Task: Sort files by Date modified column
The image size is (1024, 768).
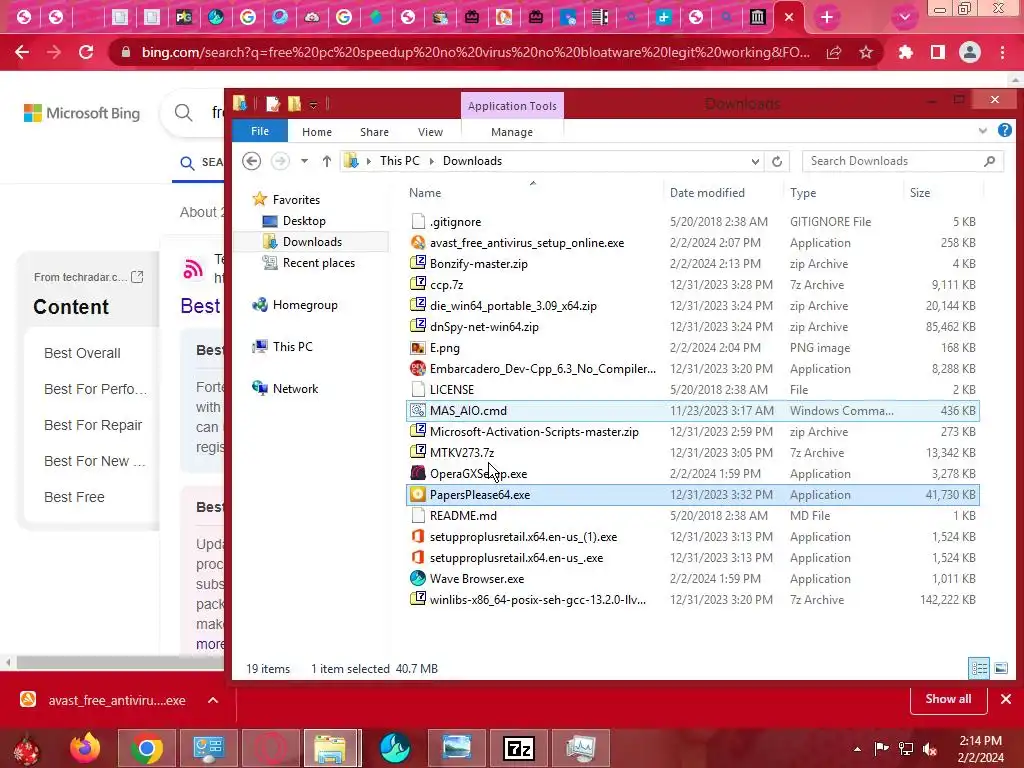Action: (x=707, y=193)
